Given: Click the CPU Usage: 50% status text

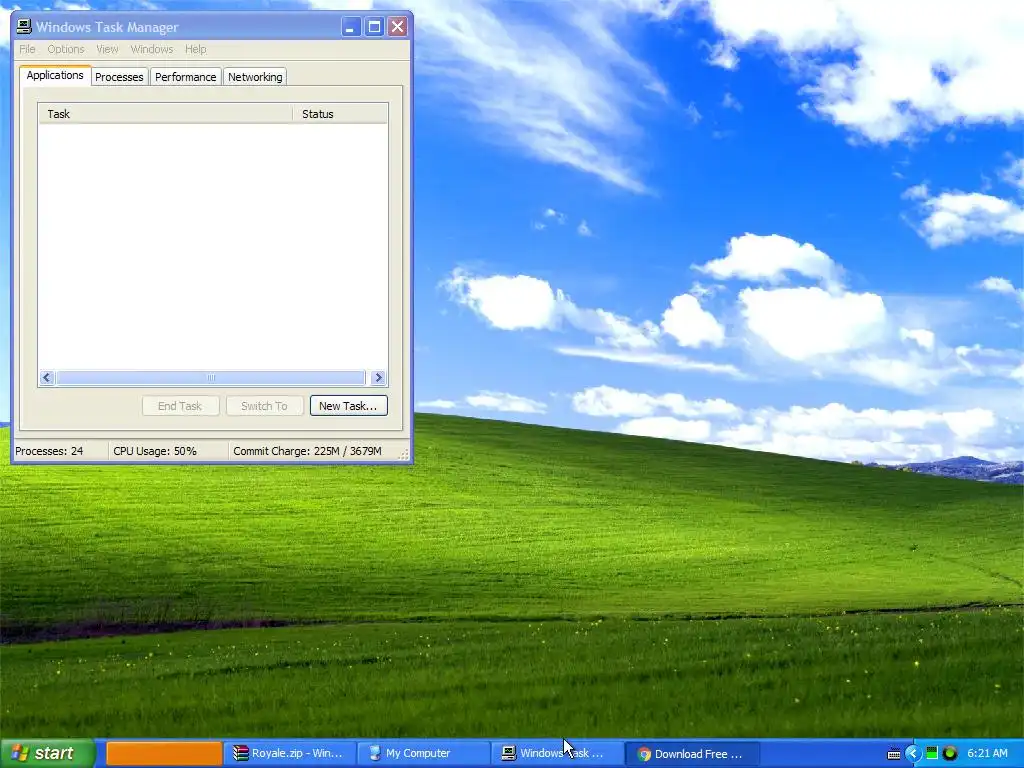Looking at the screenshot, I should [x=155, y=451].
